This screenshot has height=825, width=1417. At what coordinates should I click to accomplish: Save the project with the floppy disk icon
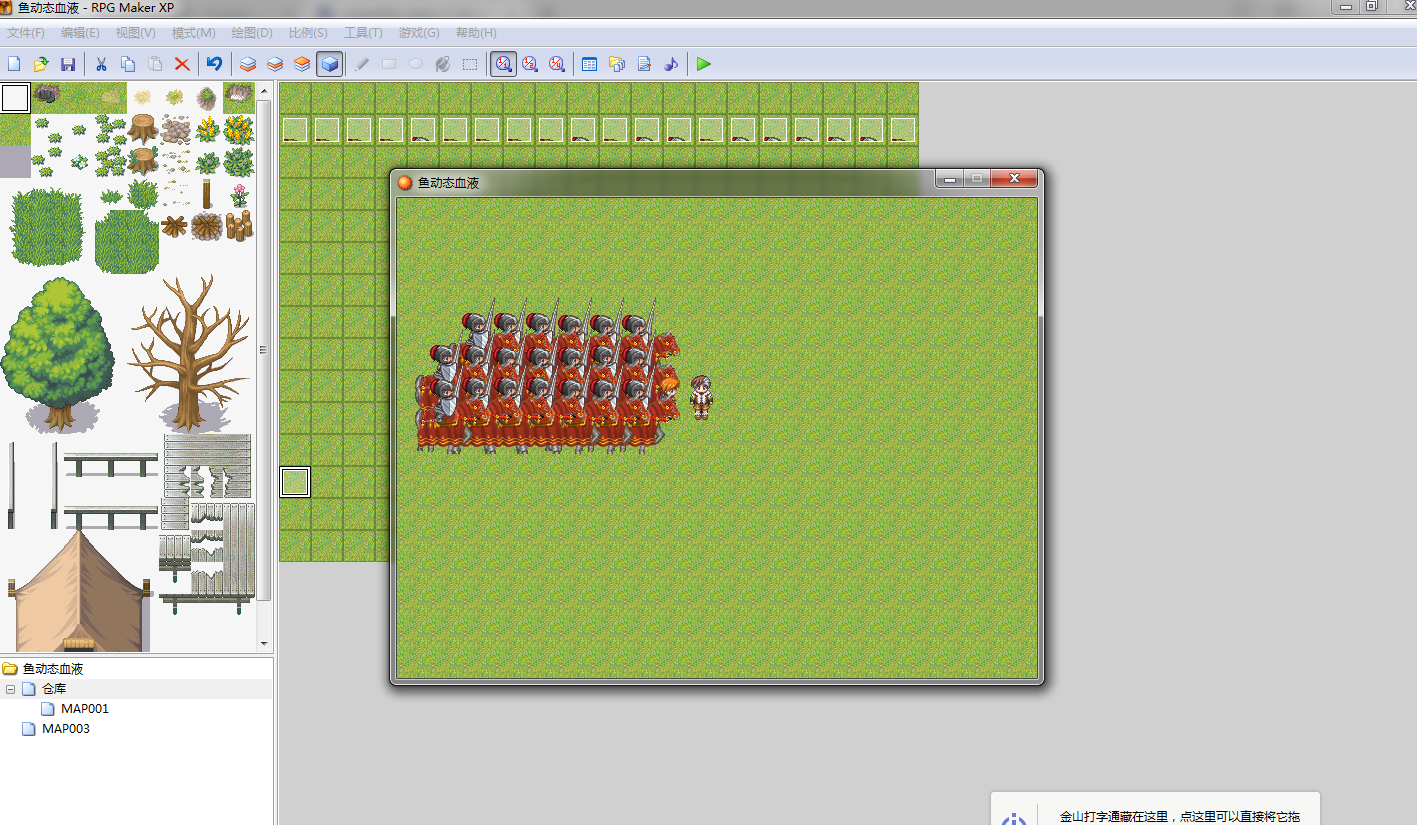point(68,64)
